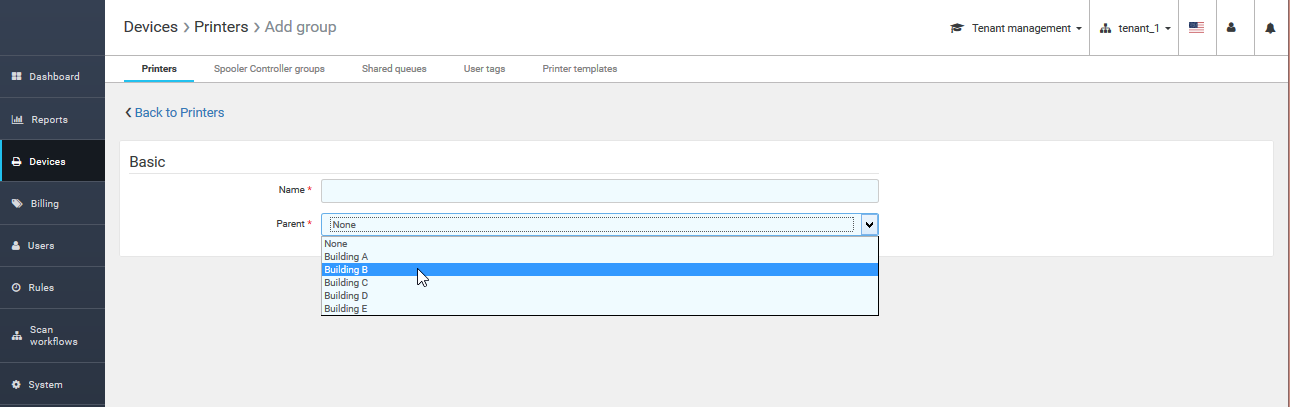
Task: Open the tenant_1 selector dropdown
Action: (x=1136, y=28)
